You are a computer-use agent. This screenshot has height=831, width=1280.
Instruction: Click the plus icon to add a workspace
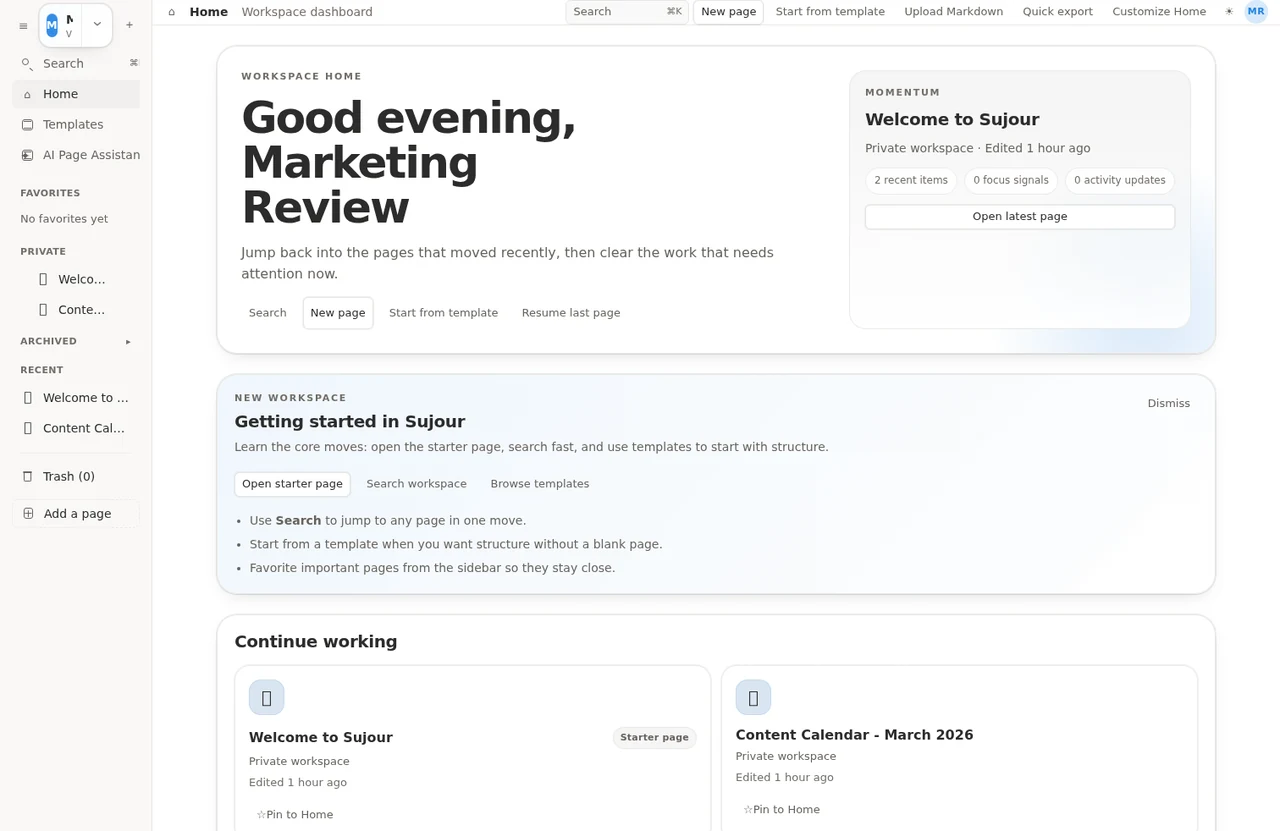(129, 24)
